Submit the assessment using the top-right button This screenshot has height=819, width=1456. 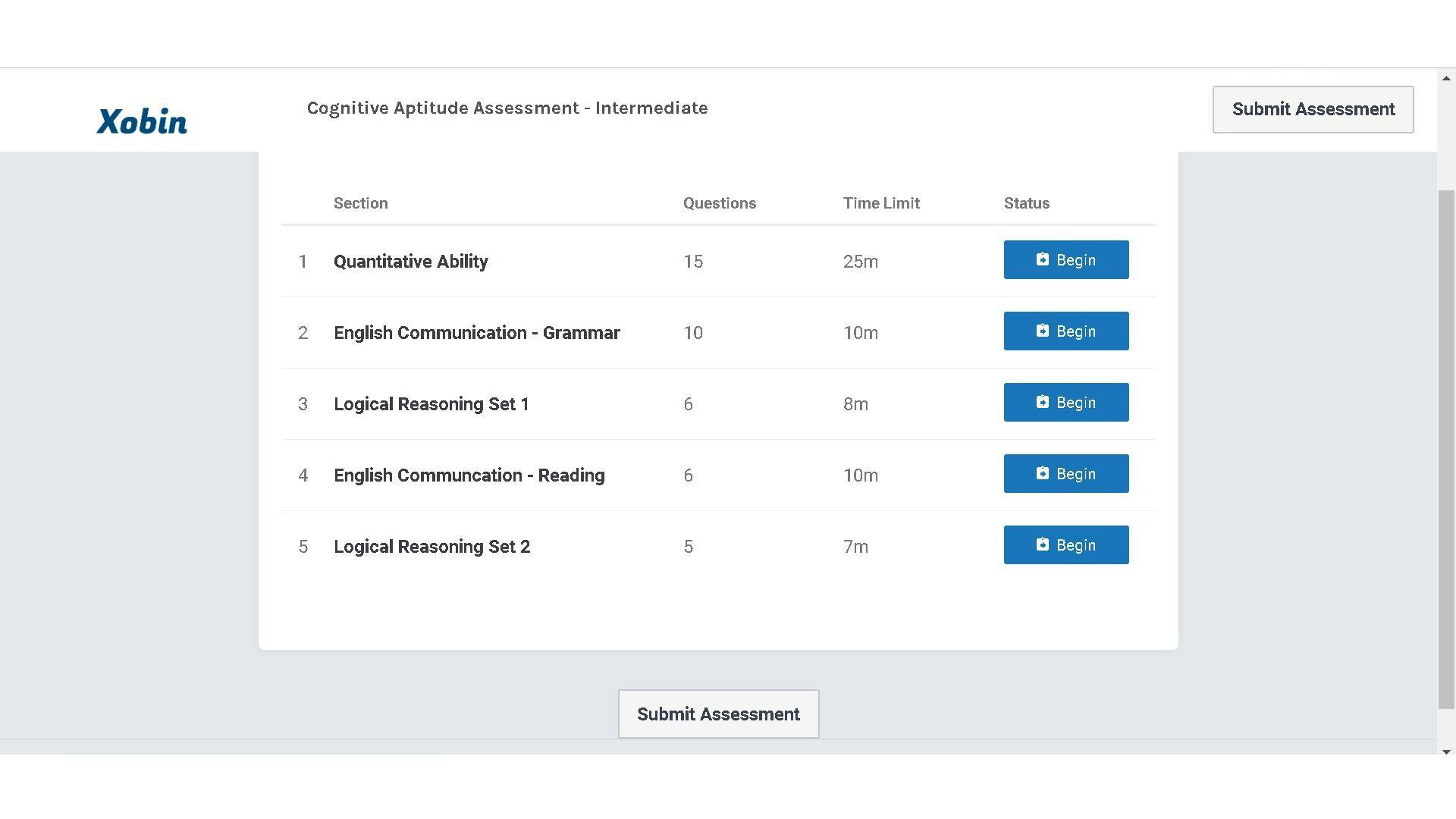(1313, 109)
